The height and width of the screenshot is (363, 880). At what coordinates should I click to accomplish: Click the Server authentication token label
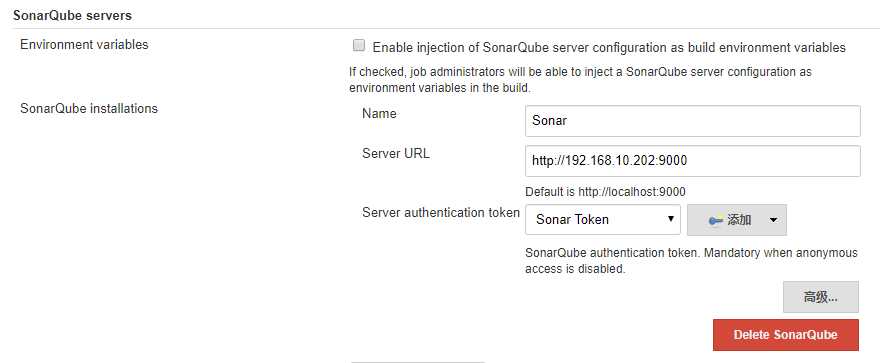click(x=441, y=213)
